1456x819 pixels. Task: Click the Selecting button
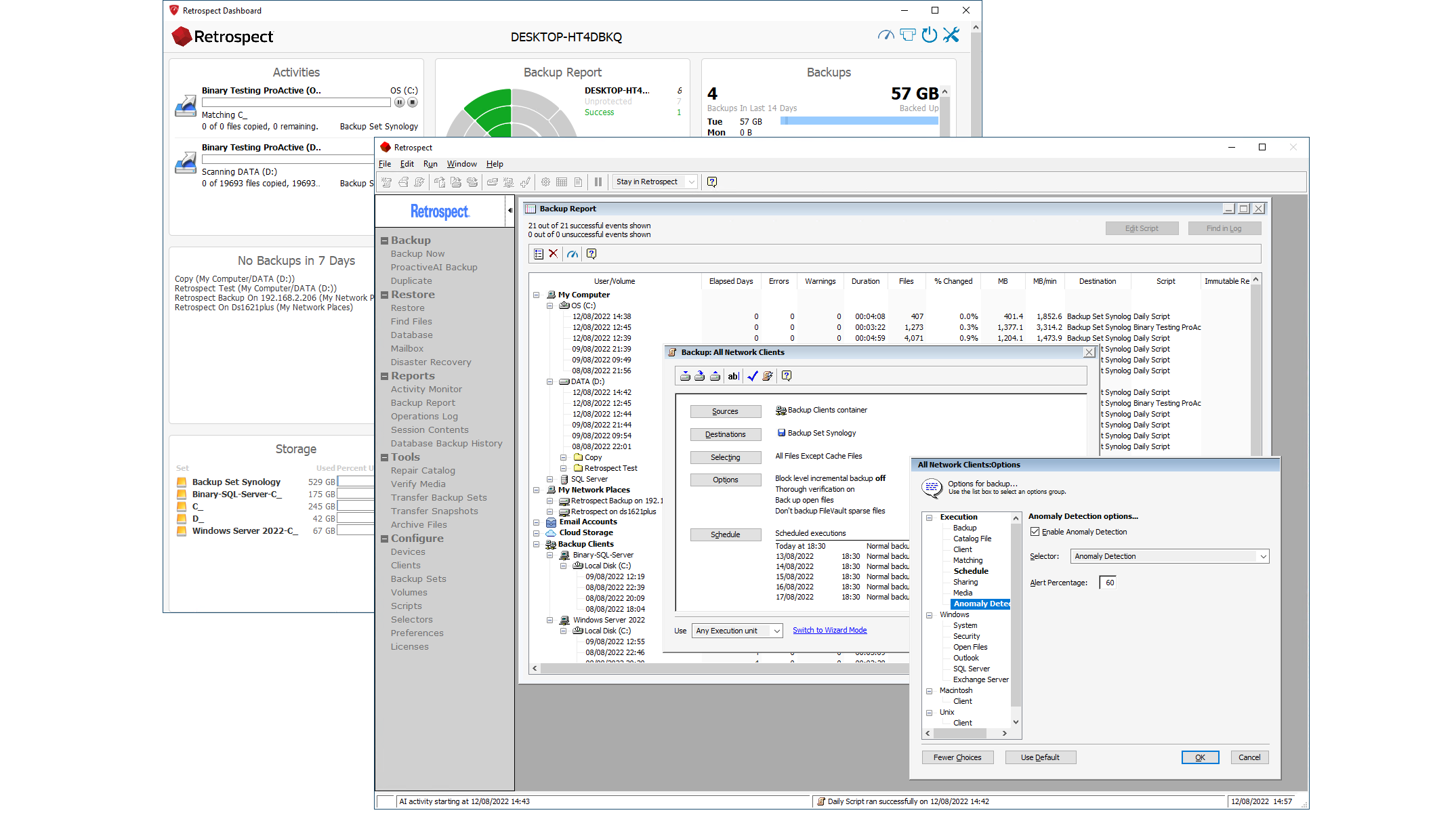726,458
